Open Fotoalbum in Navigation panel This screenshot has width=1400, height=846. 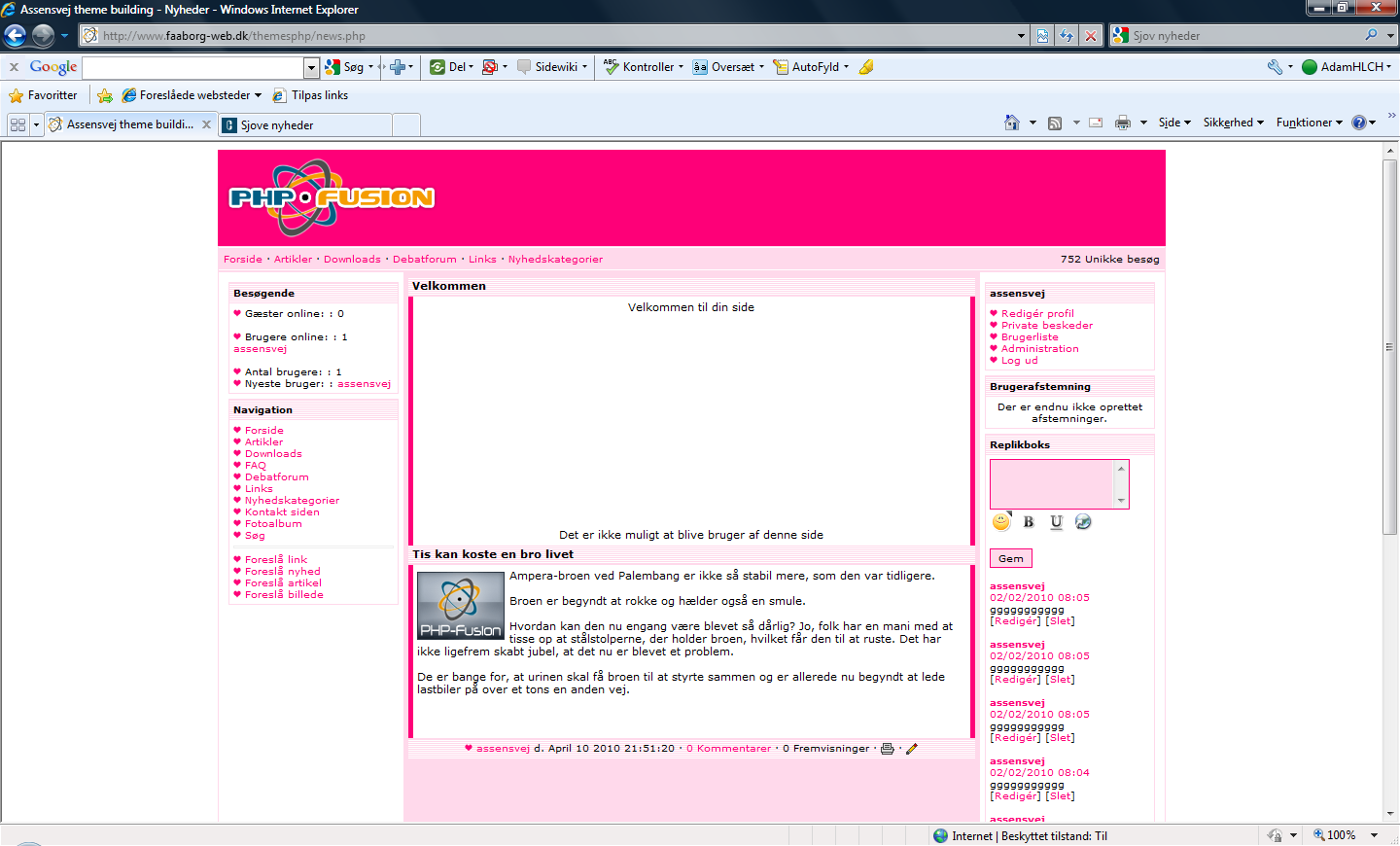coord(273,524)
